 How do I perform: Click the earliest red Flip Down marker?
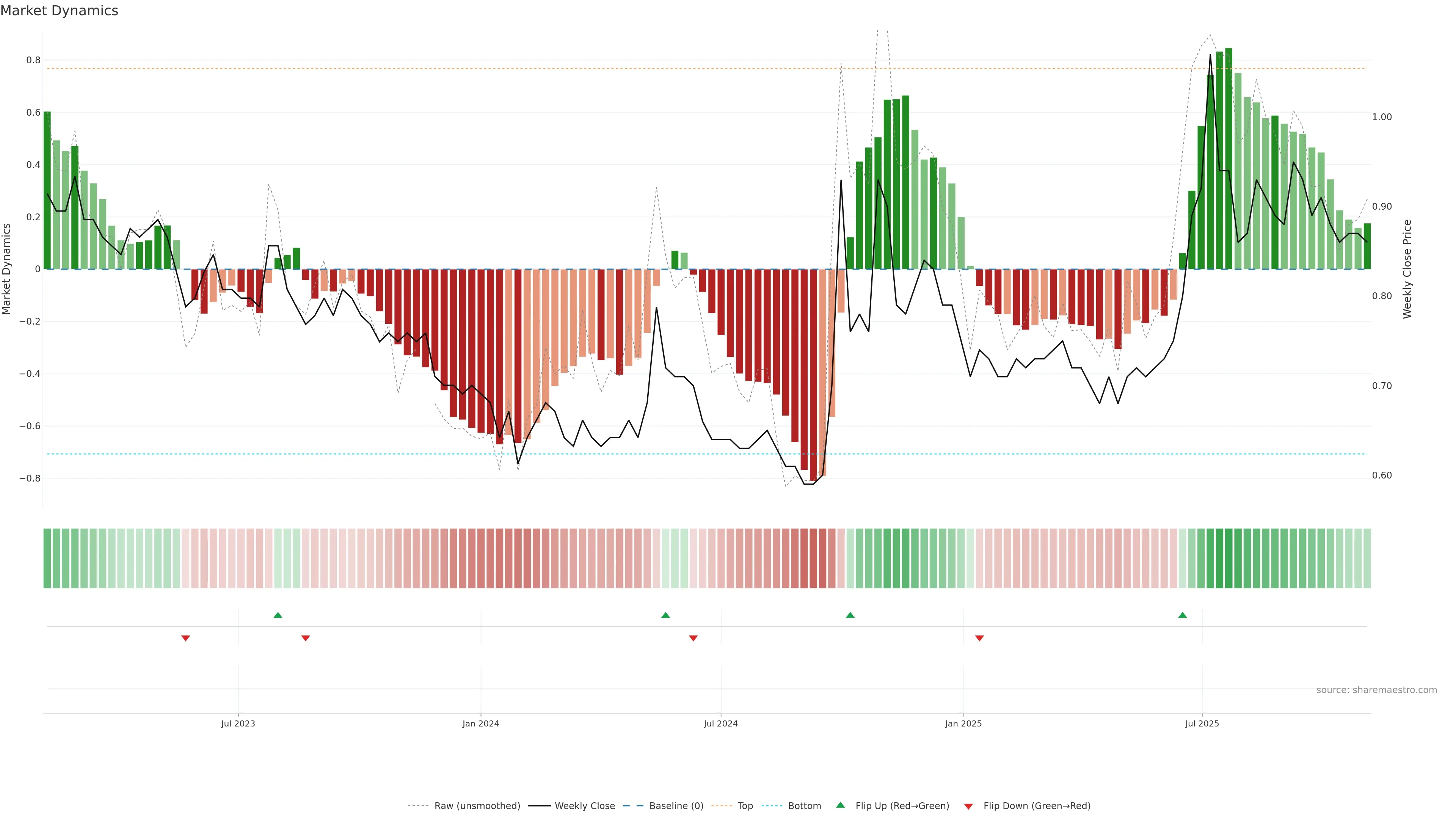pyautogui.click(x=185, y=638)
